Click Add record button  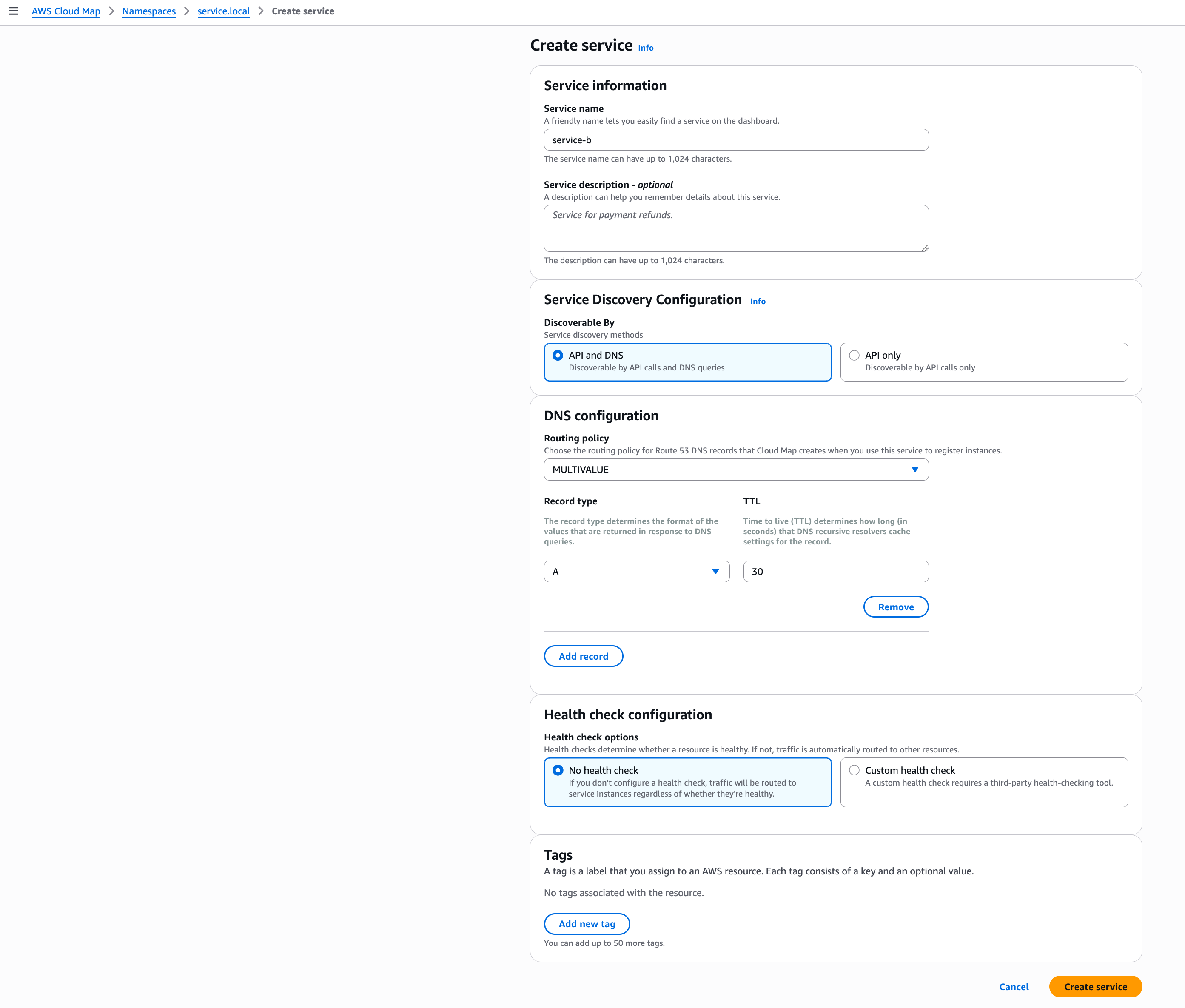coord(583,656)
